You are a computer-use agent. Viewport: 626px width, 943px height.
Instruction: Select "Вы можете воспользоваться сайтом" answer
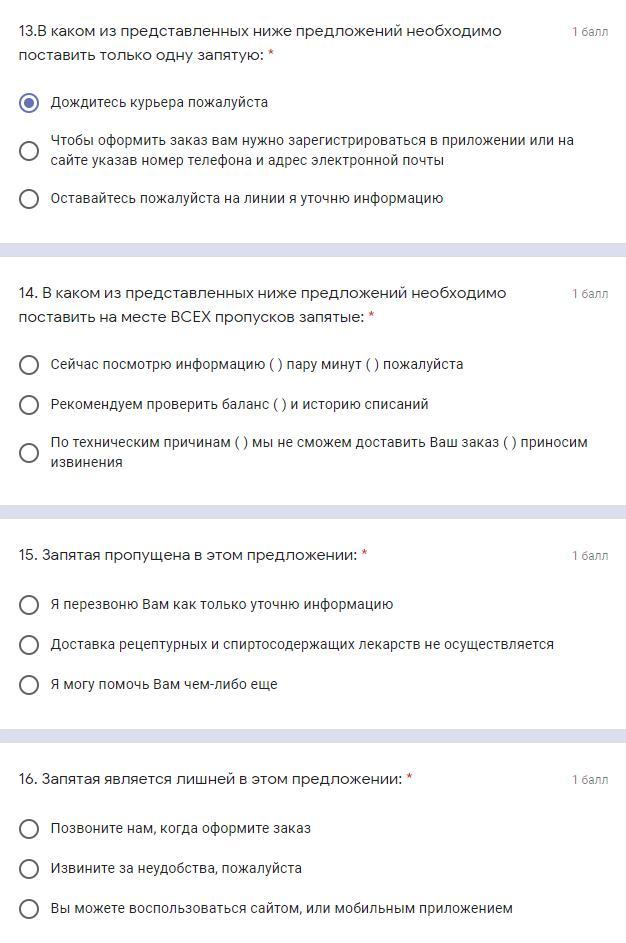tap(29, 908)
